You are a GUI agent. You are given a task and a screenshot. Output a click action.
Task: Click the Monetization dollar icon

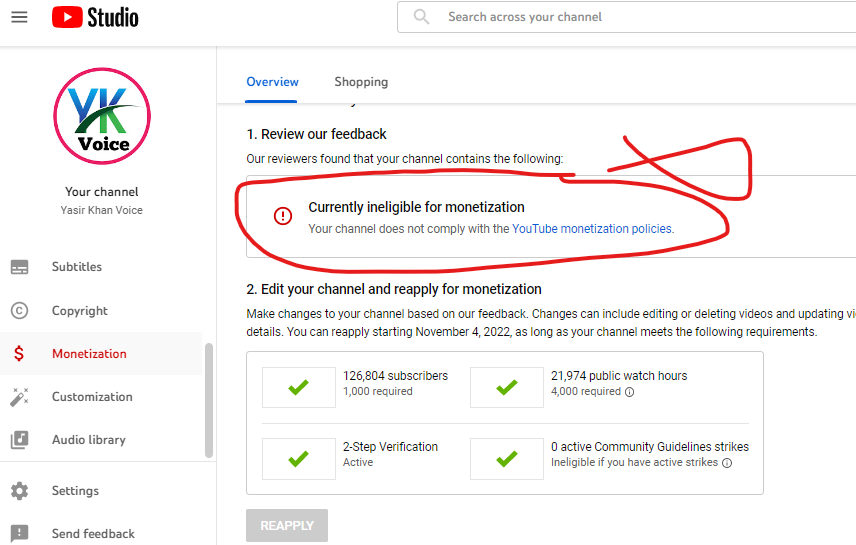pos(19,354)
